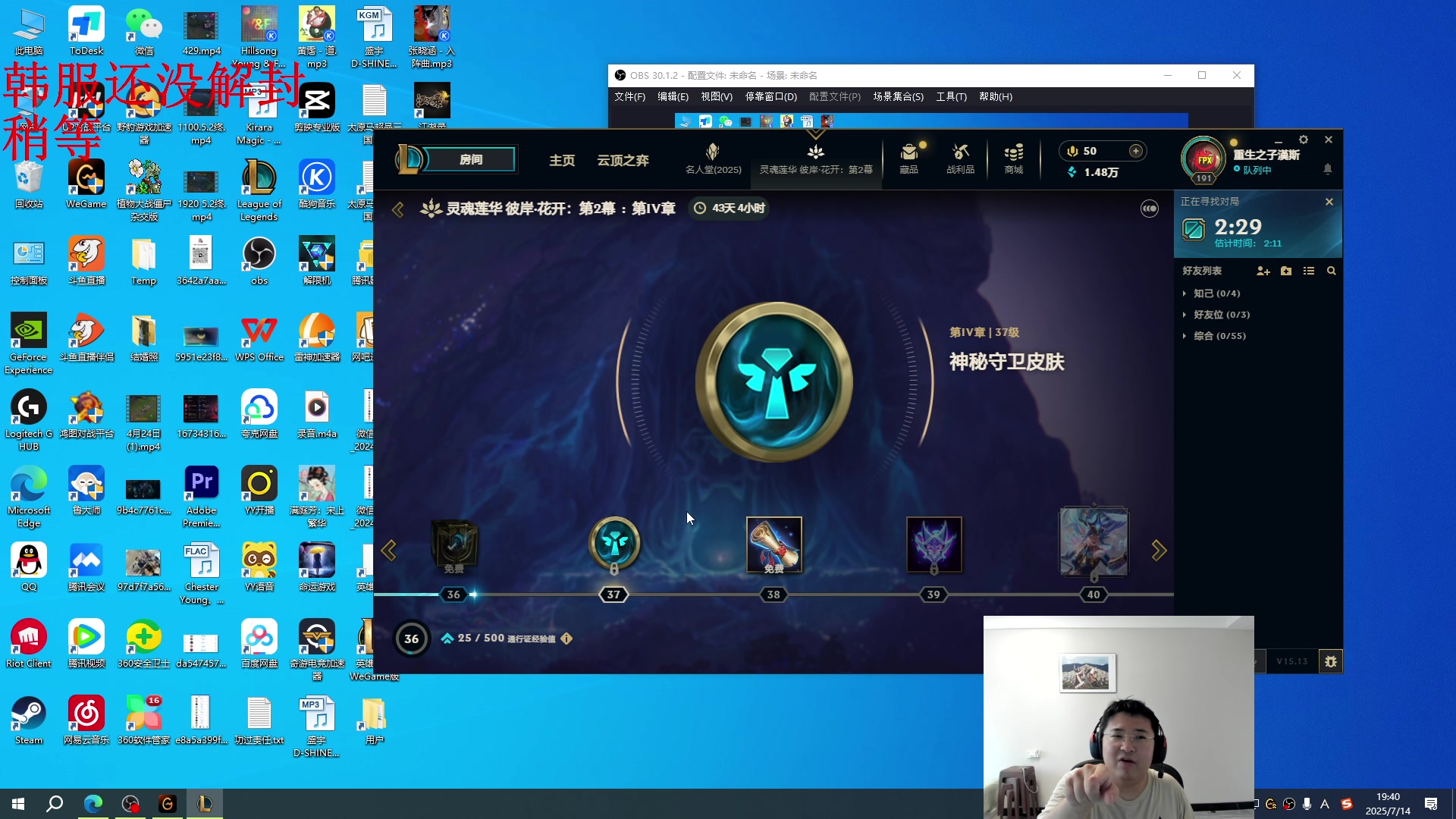Click the 队列中 status under summoner name
The width and height of the screenshot is (1456, 819).
coord(1252,170)
